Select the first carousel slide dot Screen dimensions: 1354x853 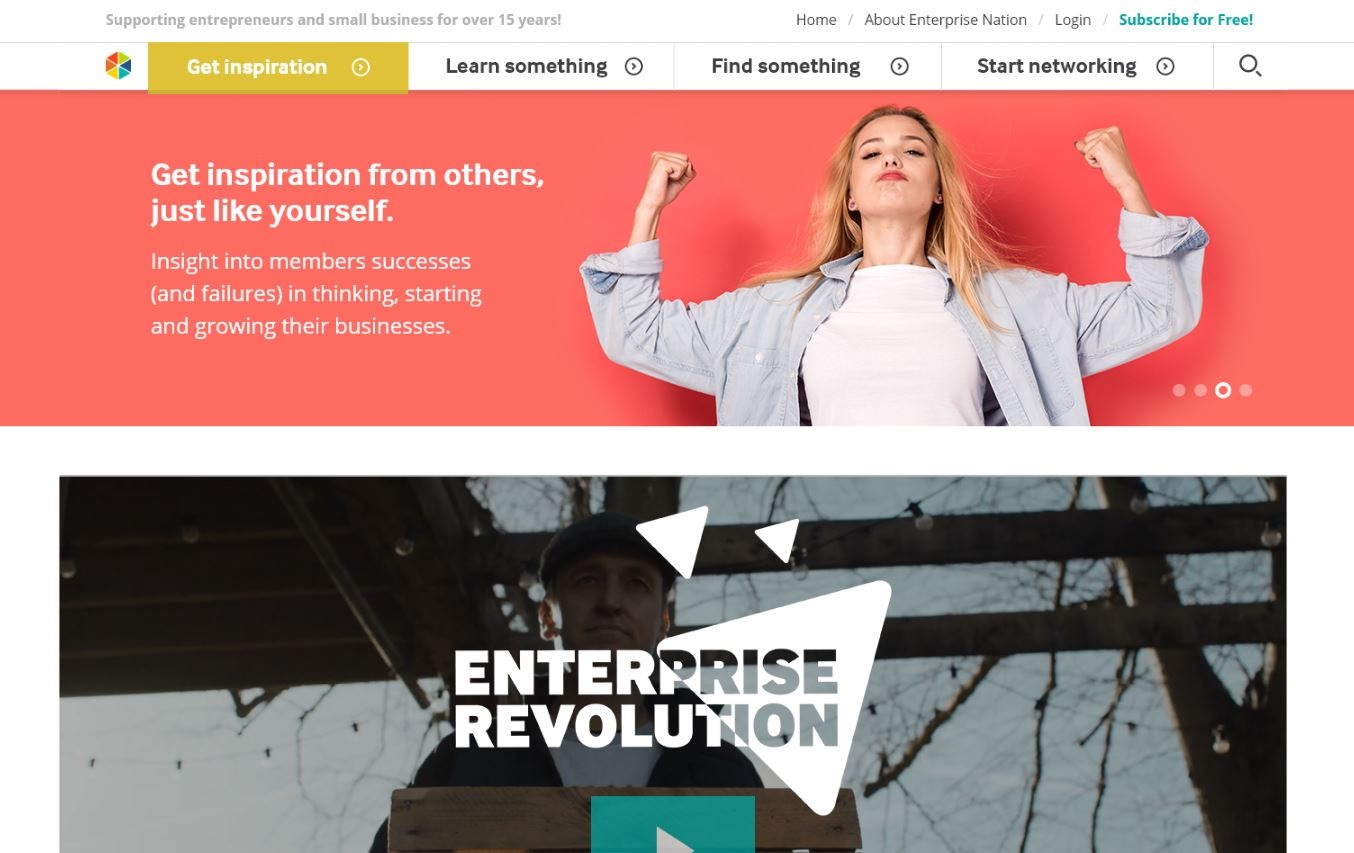click(1179, 391)
